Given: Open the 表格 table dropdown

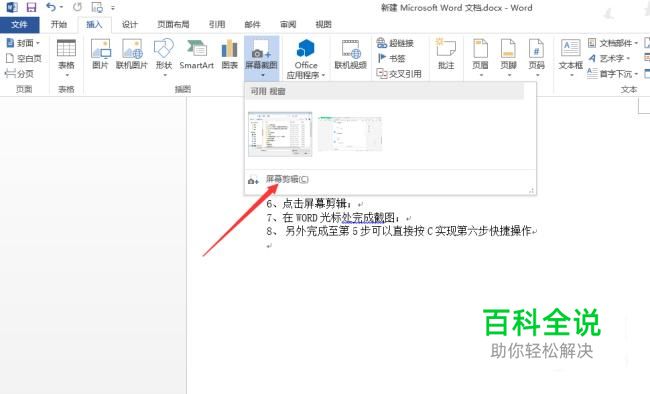Looking at the screenshot, I should click(66, 58).
